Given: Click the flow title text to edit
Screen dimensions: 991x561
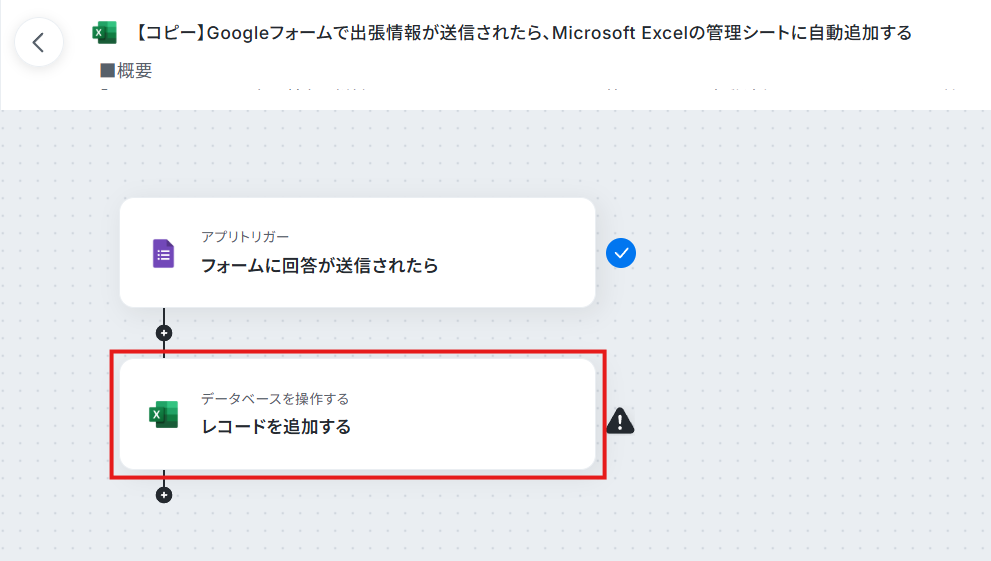Looking at the screenshot, I should click(x=523, y=33).
